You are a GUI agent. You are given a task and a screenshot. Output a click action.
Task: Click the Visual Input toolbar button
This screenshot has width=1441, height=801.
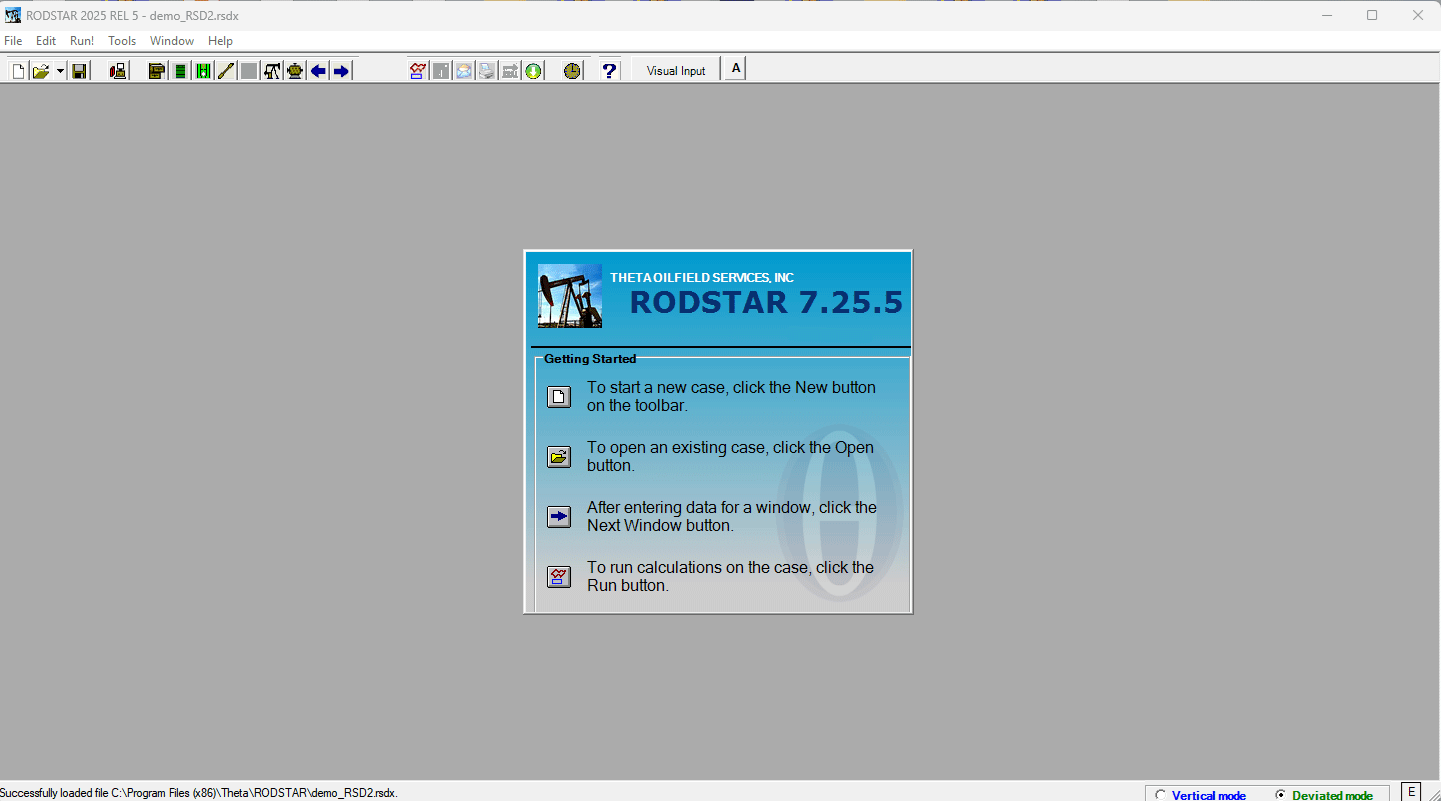click(676, 71)
